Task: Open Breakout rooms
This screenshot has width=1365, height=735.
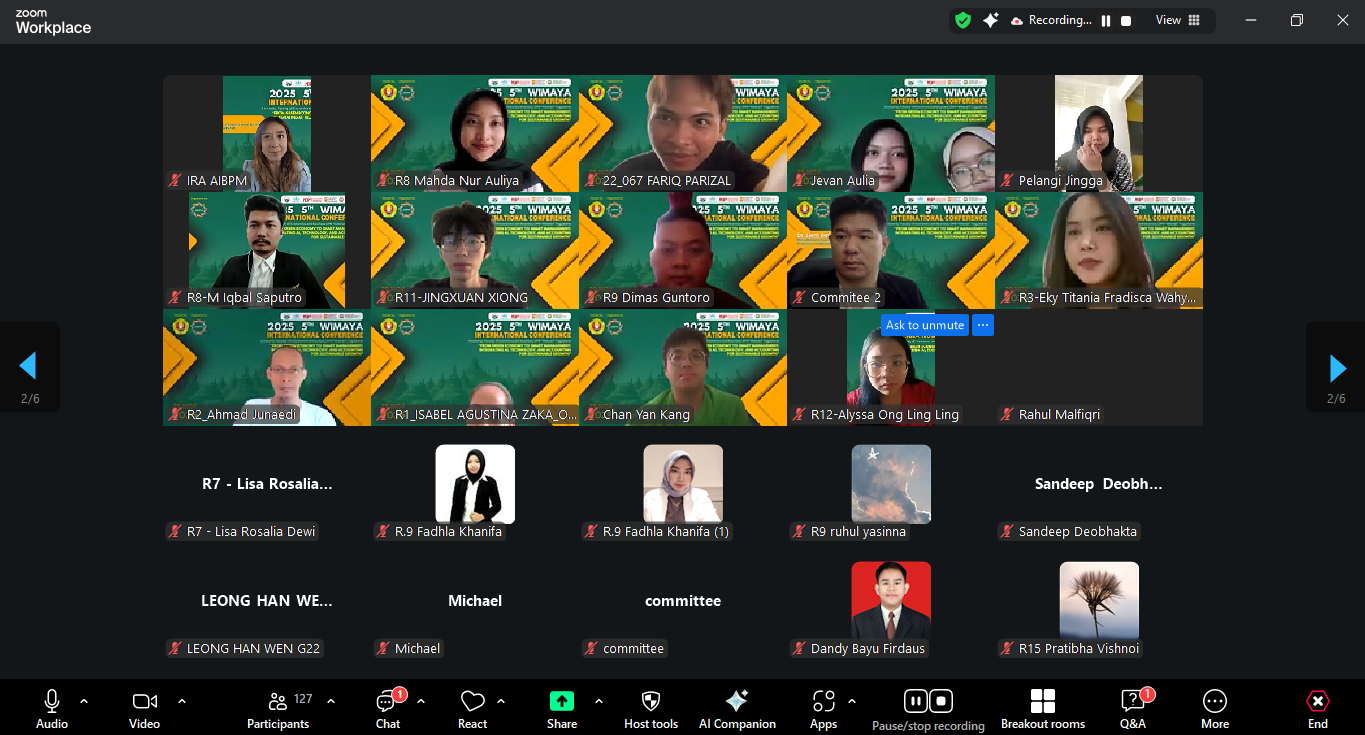Action: [x=1043, y=708]
